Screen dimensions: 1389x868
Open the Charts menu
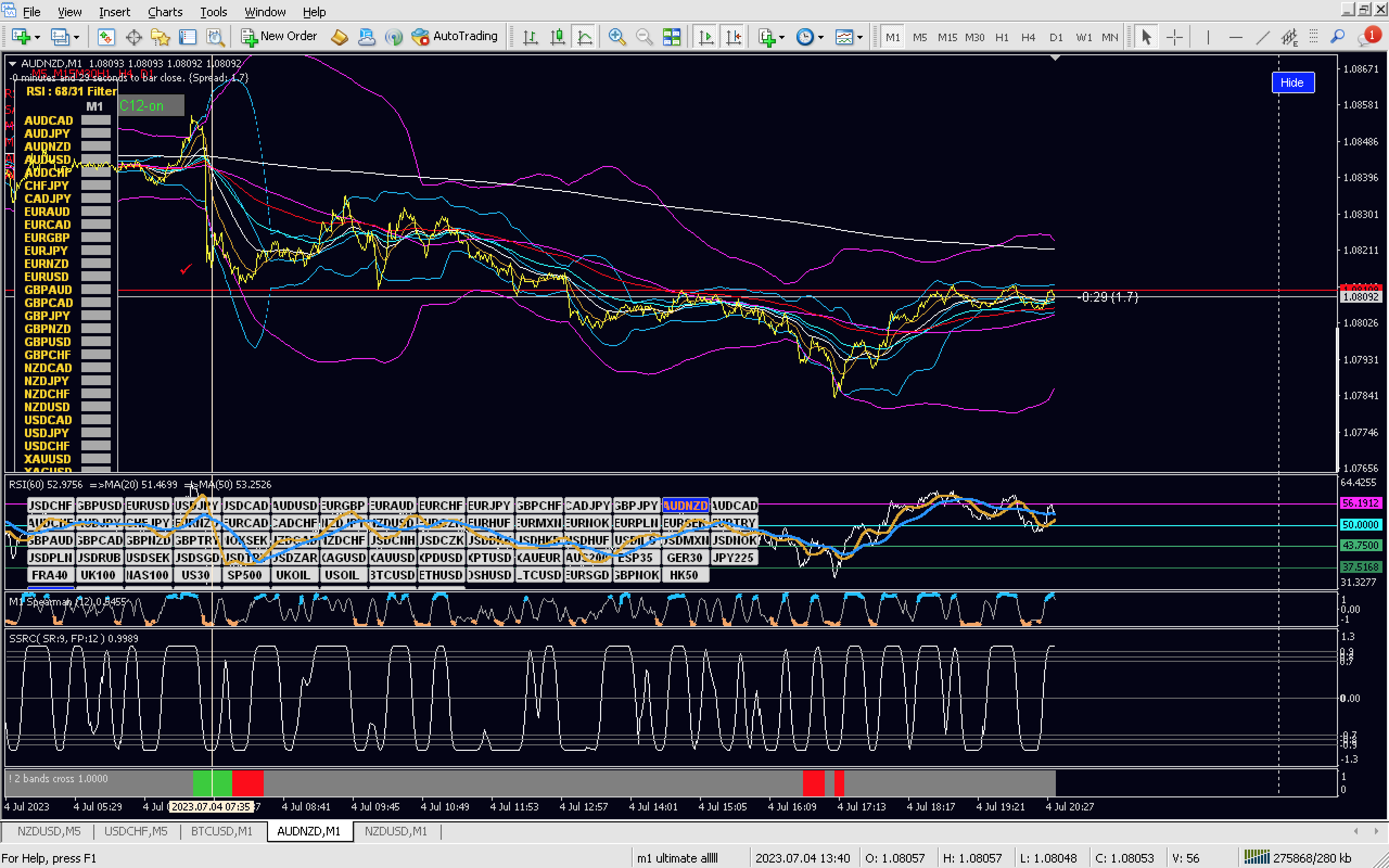pyautogui.click(x=165, y=11)
